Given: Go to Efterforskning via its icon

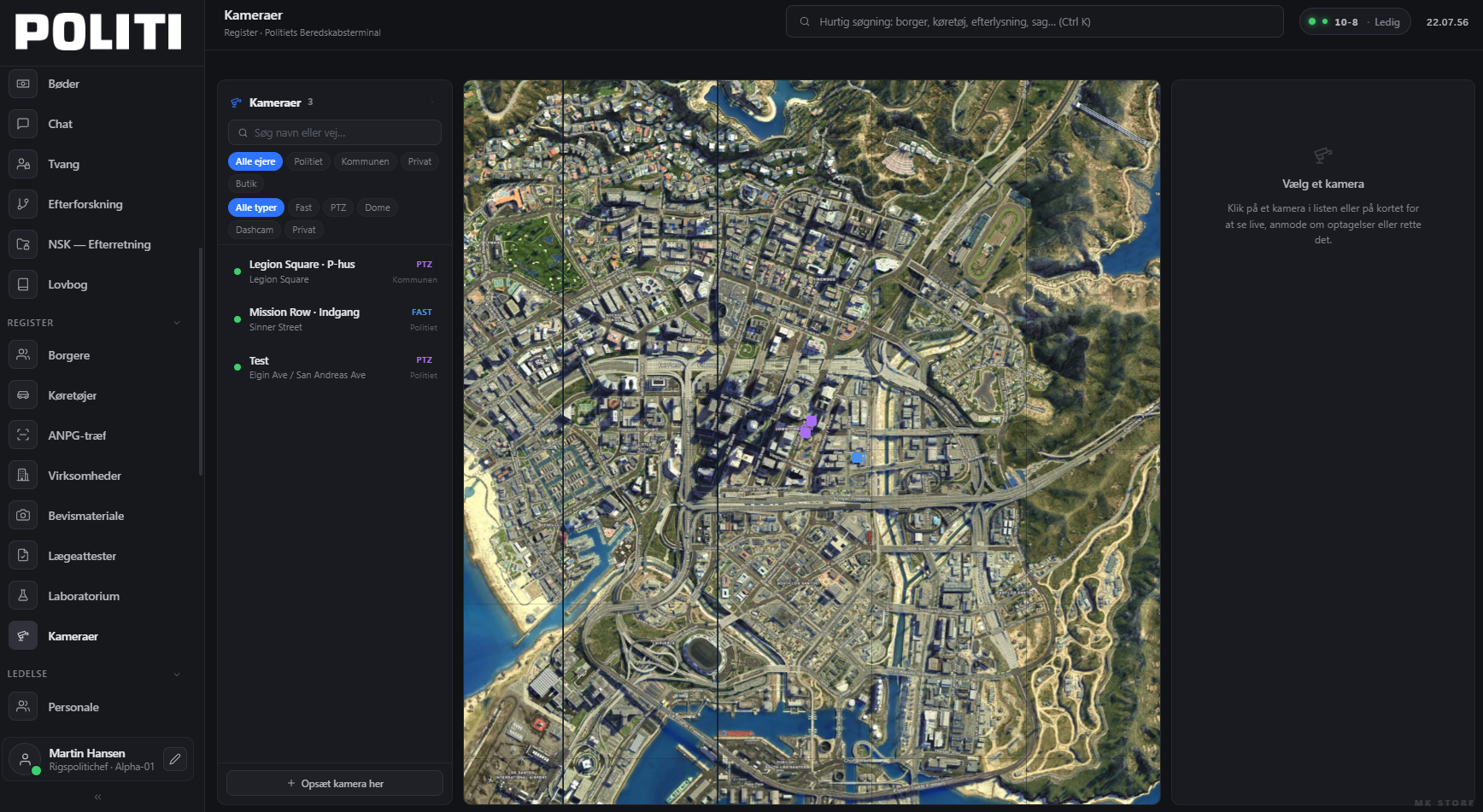Looking at the screenshot, I should [23, 204].
